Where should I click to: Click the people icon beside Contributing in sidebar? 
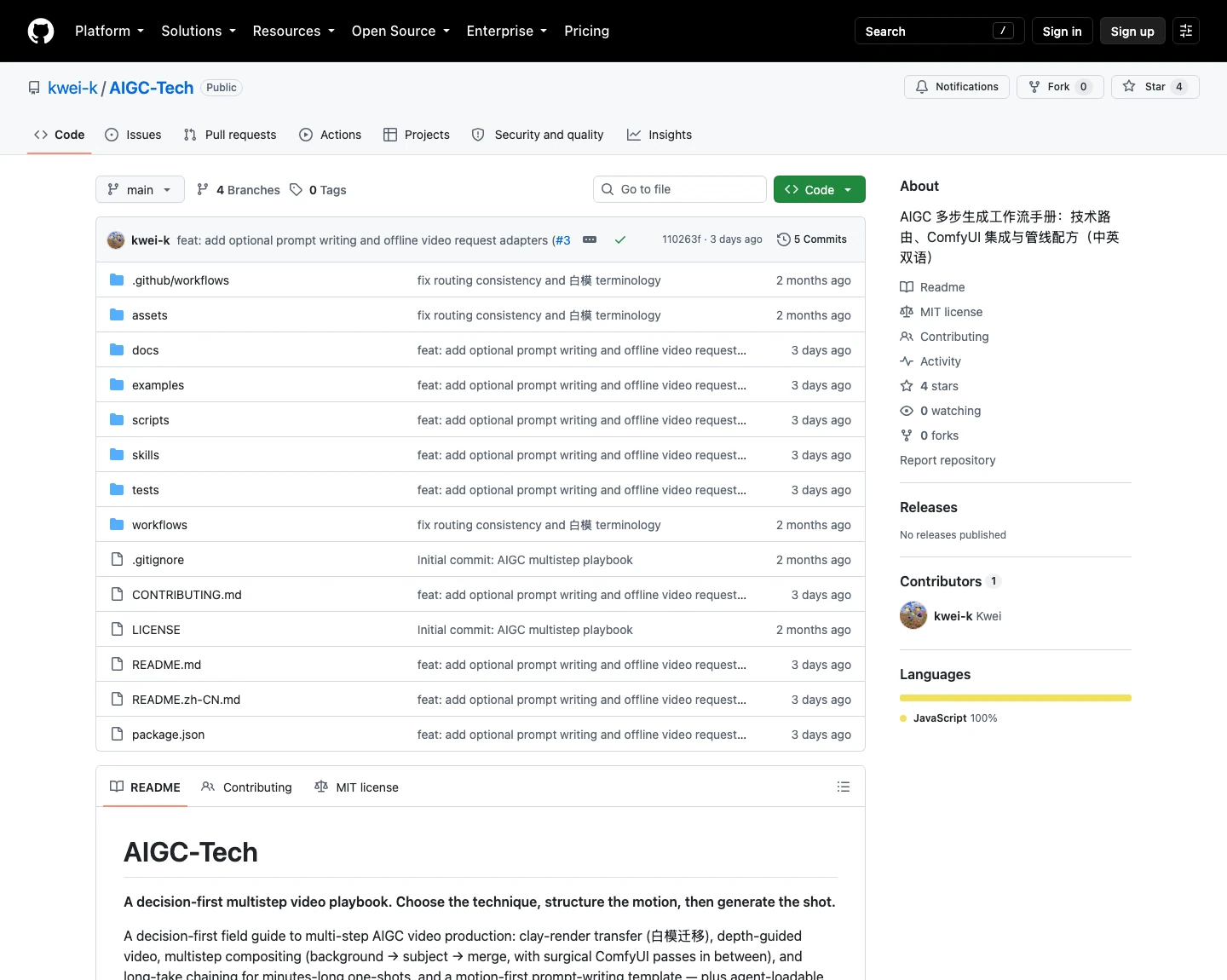(907, 337)
